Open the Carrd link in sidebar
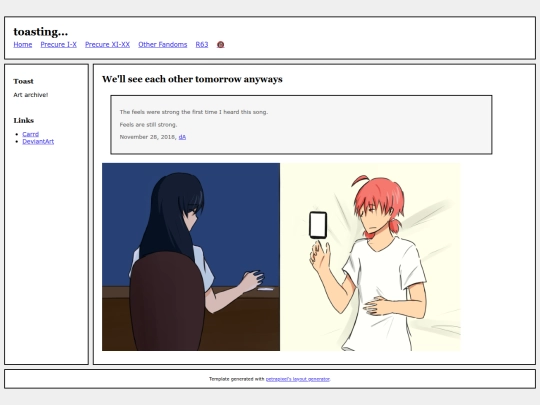540x405 pixels. coord(31,134)
